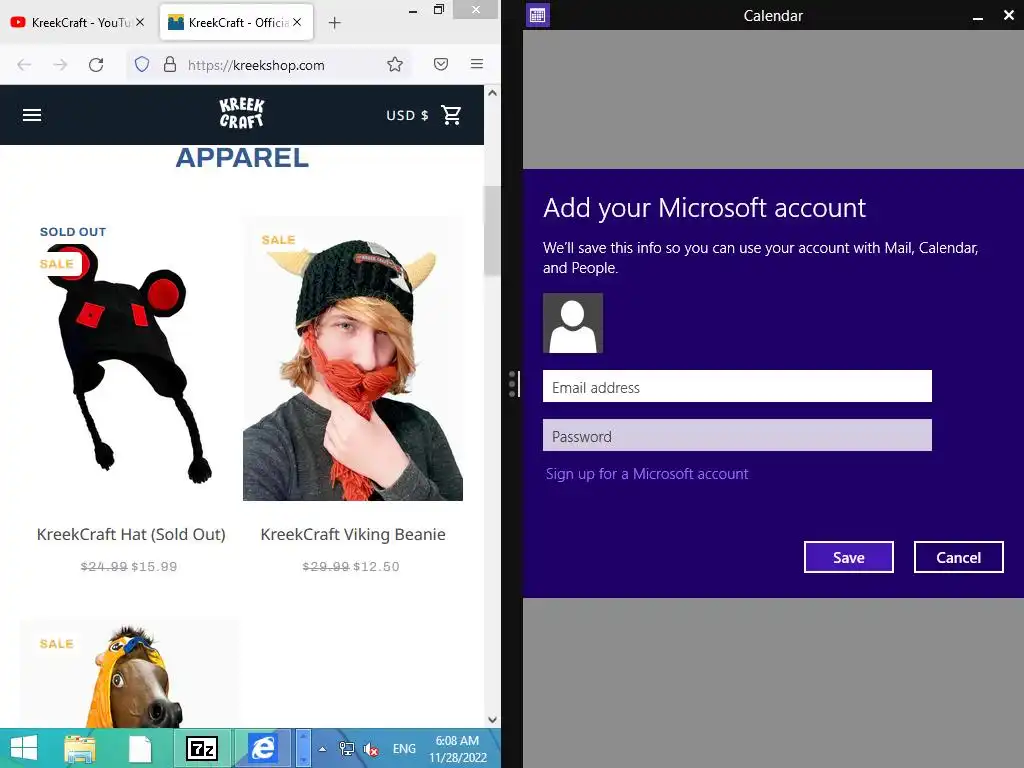The image size is (1024, 768).
Task: Open the tracking protection shield icon
Action: pyautogui.click(x=142, y=64)
